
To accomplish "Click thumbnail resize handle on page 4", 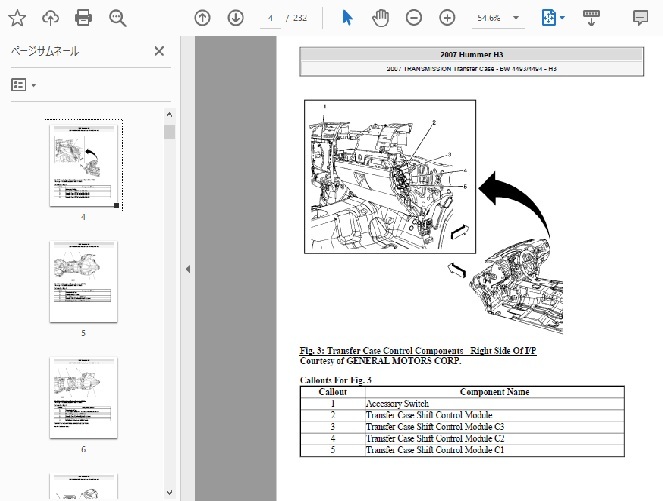I will [x=117, y=205].
